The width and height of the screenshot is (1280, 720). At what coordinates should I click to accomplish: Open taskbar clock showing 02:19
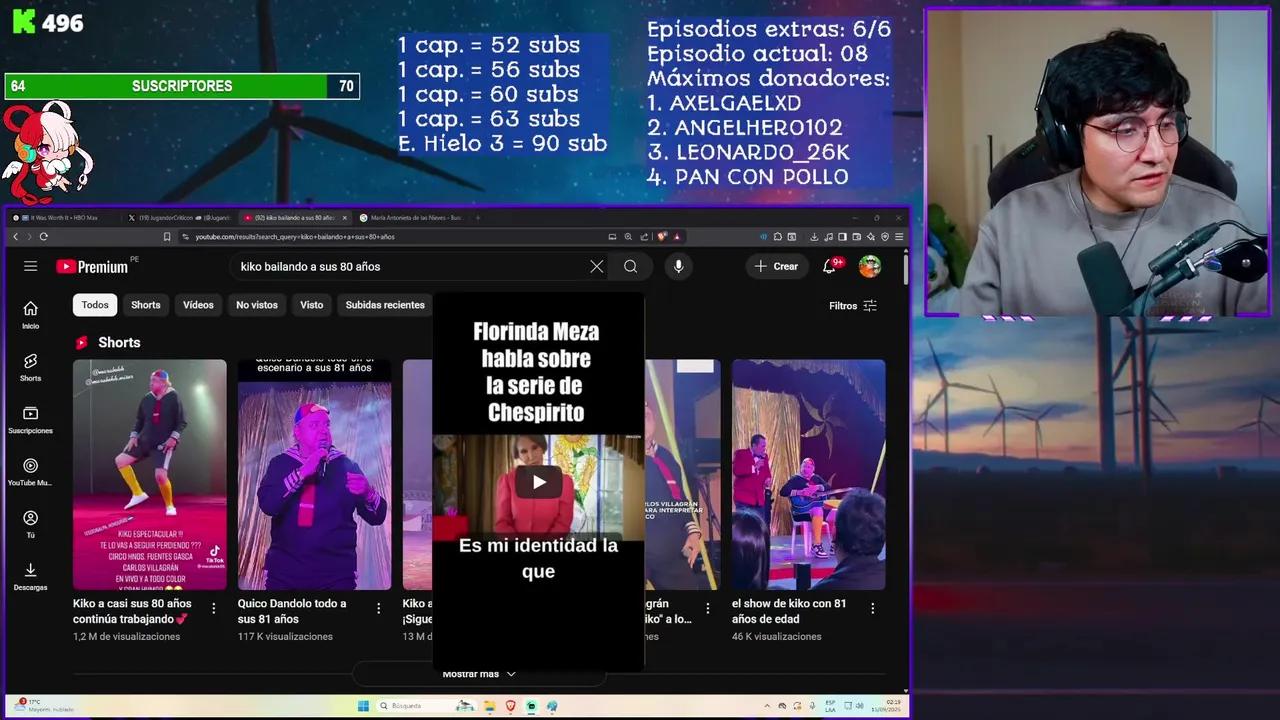[x=887, y=706]
